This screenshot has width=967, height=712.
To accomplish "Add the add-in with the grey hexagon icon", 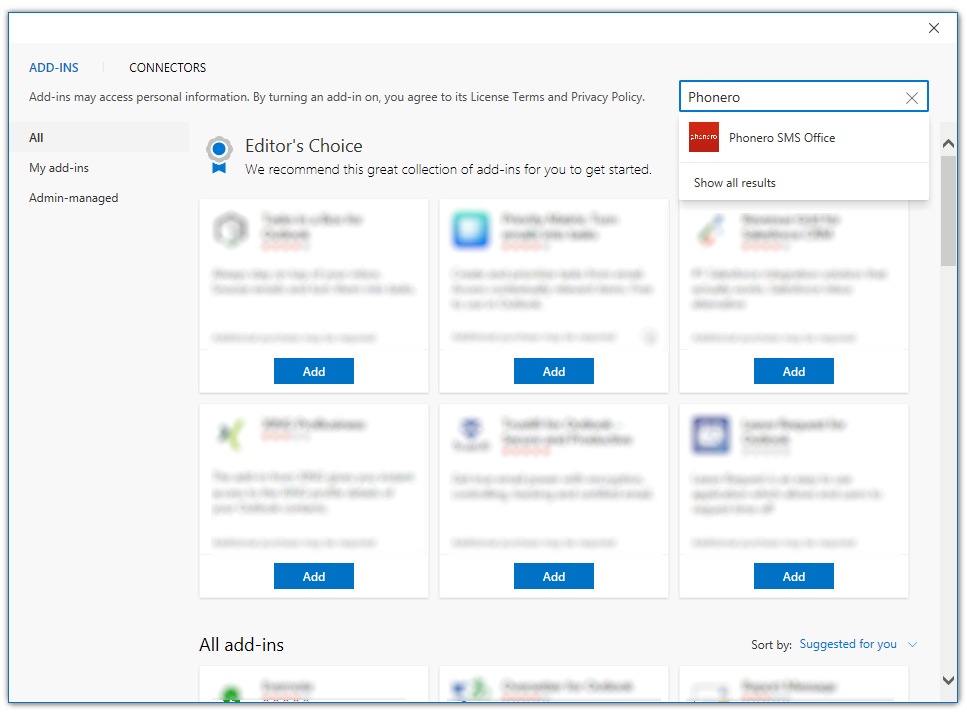I will [x=314, y=371].
